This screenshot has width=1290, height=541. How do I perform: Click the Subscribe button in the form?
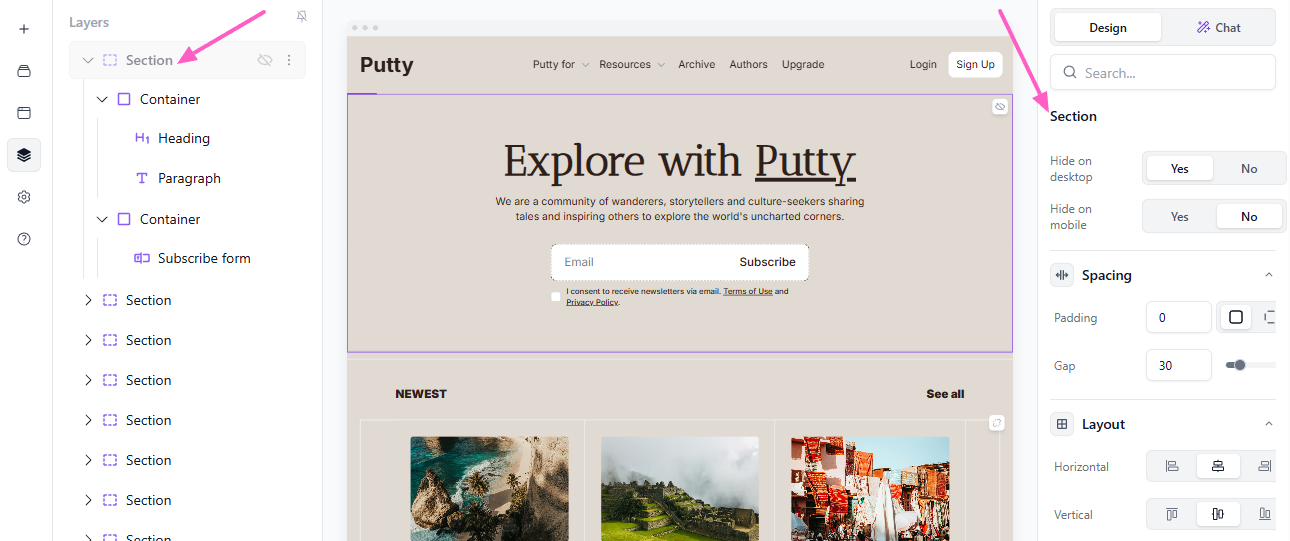pyautogui.click(x=768, y=262)
